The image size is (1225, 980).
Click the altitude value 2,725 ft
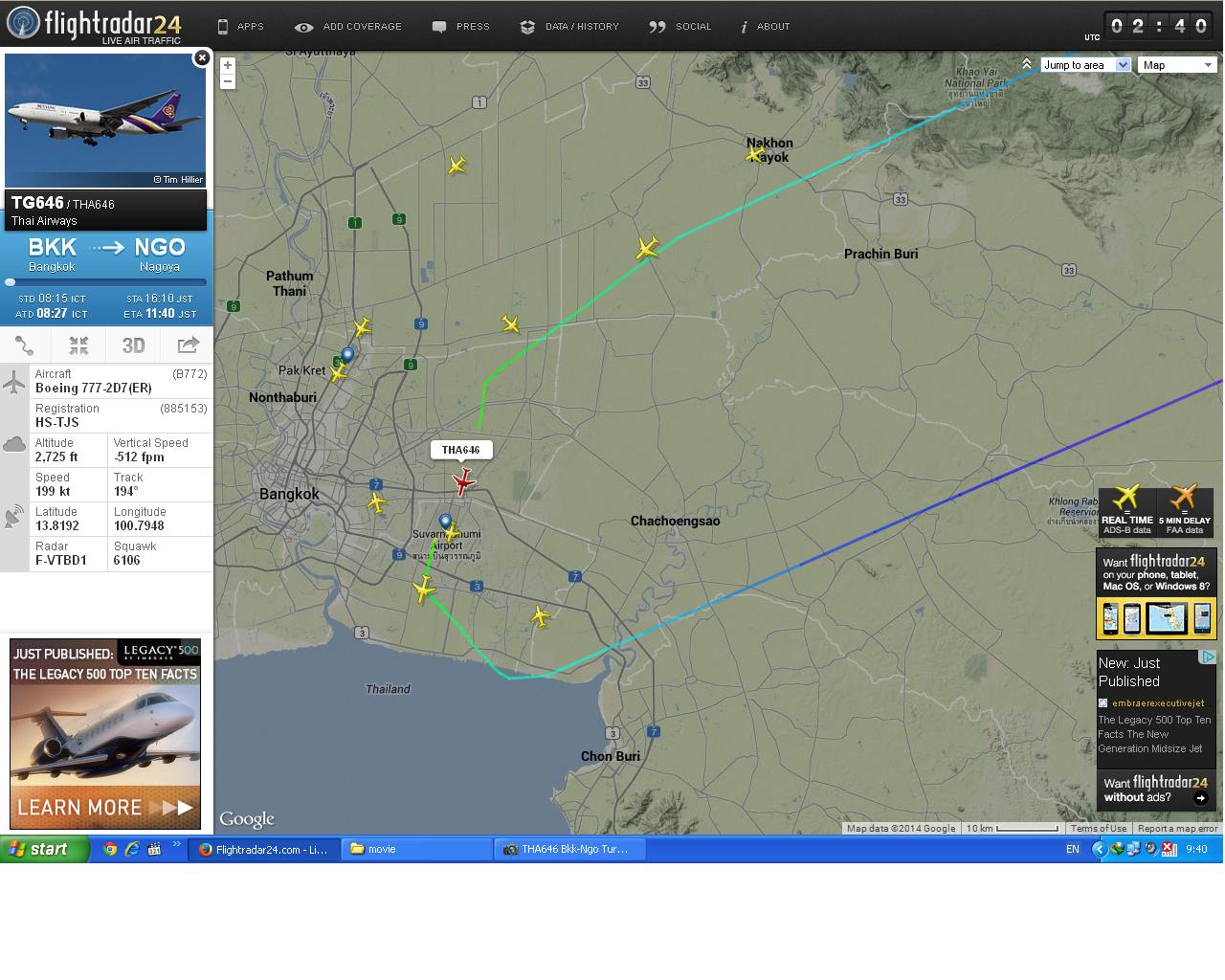point(56,457)
